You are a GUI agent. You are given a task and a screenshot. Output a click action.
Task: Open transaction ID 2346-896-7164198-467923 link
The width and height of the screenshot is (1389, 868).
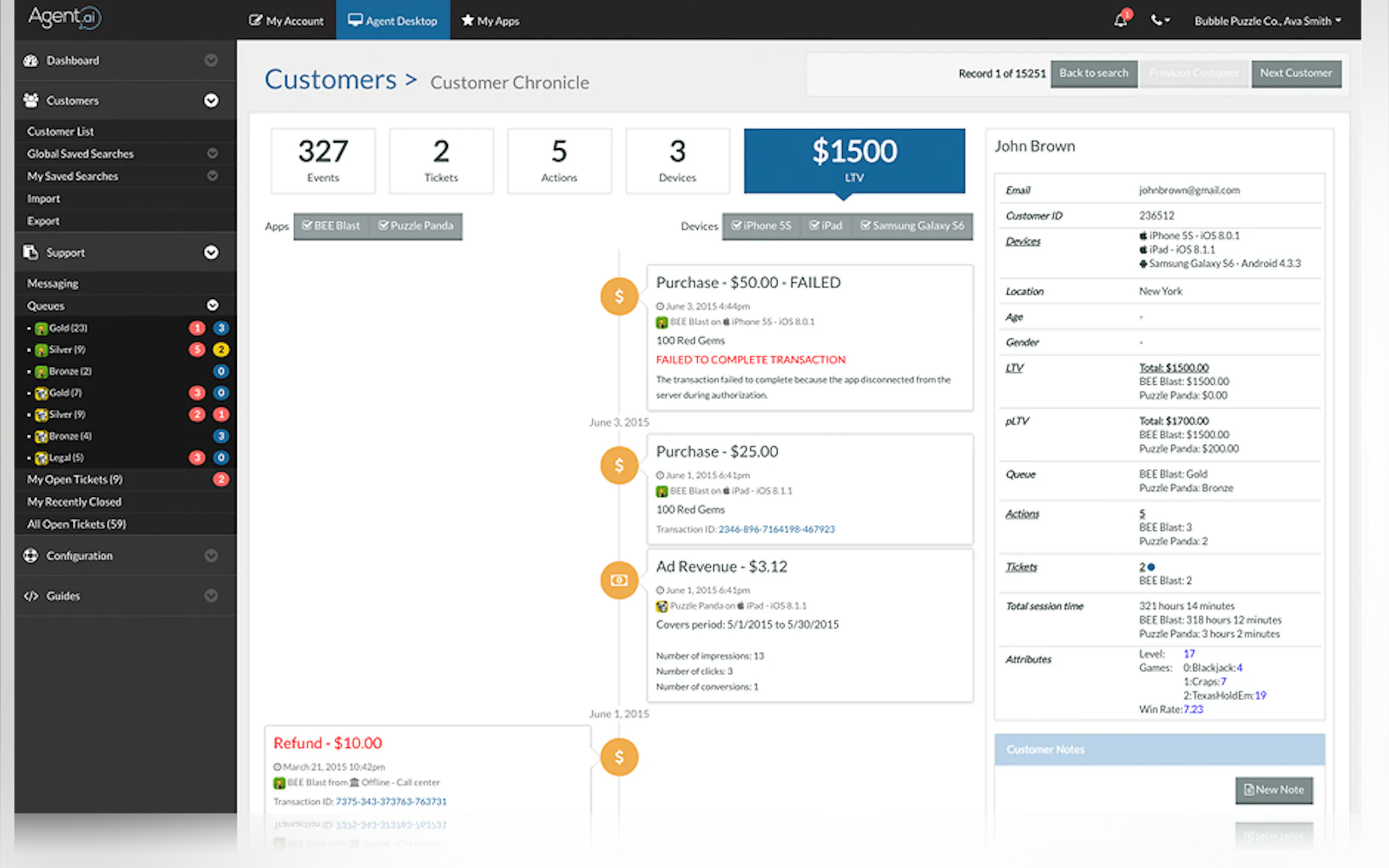click(777, 529)
